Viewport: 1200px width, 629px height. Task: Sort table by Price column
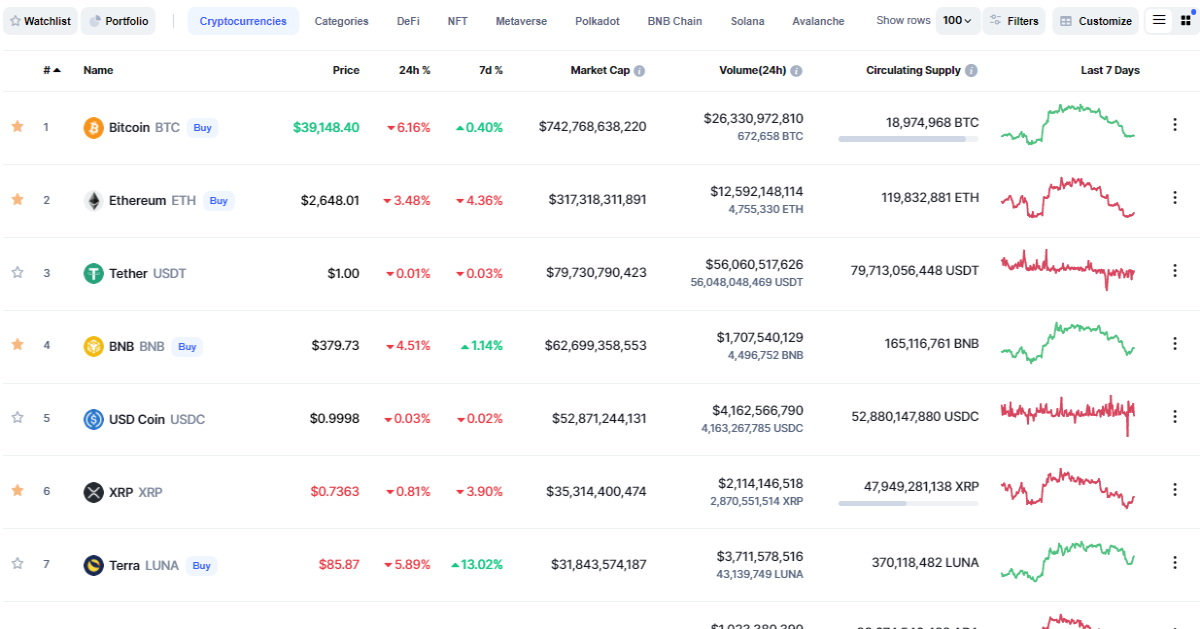pyautogui.click(x=346, y=70)
